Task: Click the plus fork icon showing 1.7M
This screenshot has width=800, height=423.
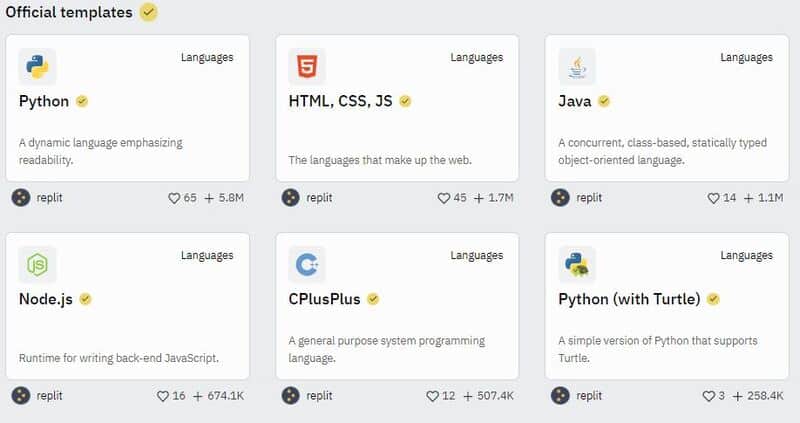Action: 479,198
